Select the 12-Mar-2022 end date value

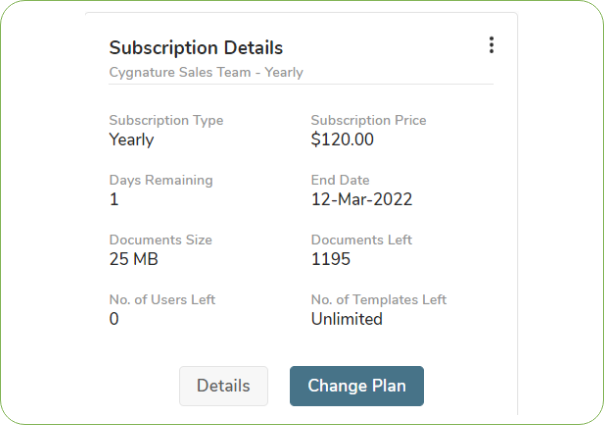coord(362,200)
